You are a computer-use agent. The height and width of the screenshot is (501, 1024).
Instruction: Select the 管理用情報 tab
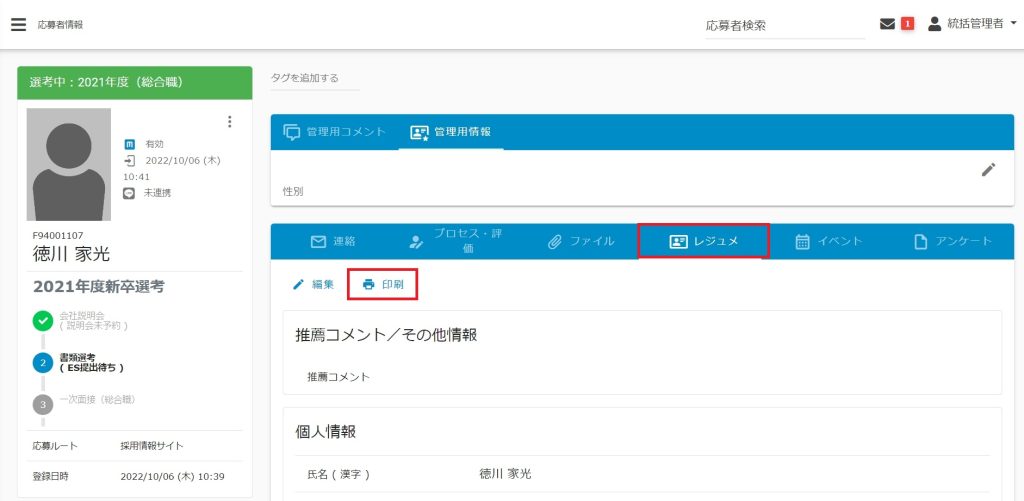pyautogui.click(x=451, y=132)
